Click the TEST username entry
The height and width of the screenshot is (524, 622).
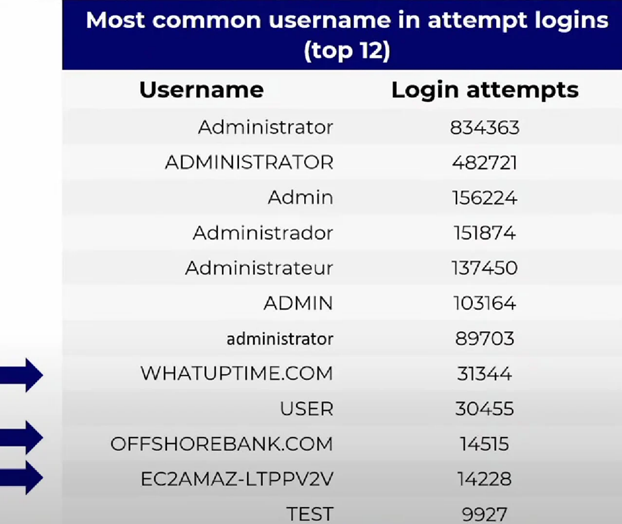click(x=309, y=515)
